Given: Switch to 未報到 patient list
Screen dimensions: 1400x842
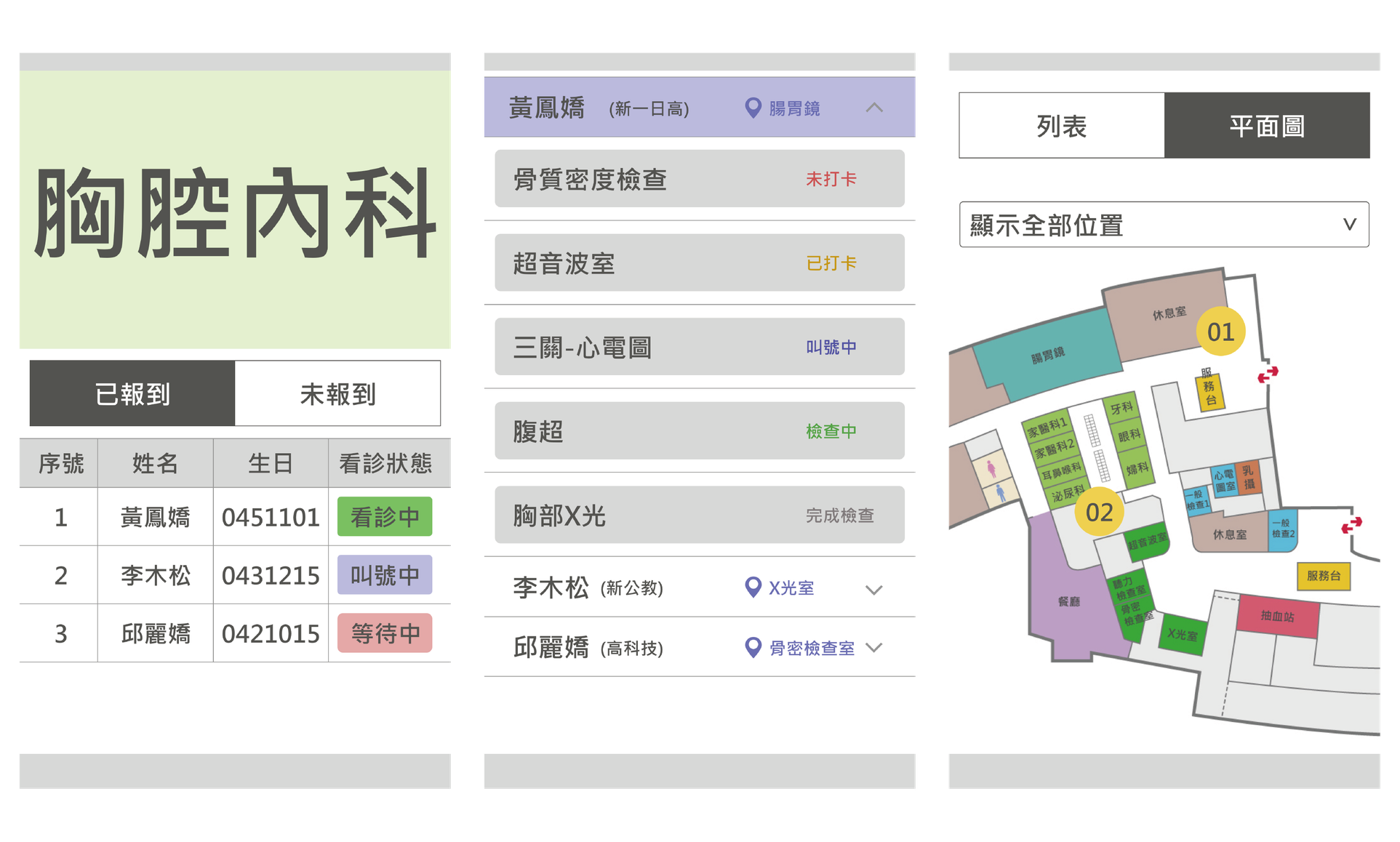Looking at the screenshot, I should pos(337,393).
